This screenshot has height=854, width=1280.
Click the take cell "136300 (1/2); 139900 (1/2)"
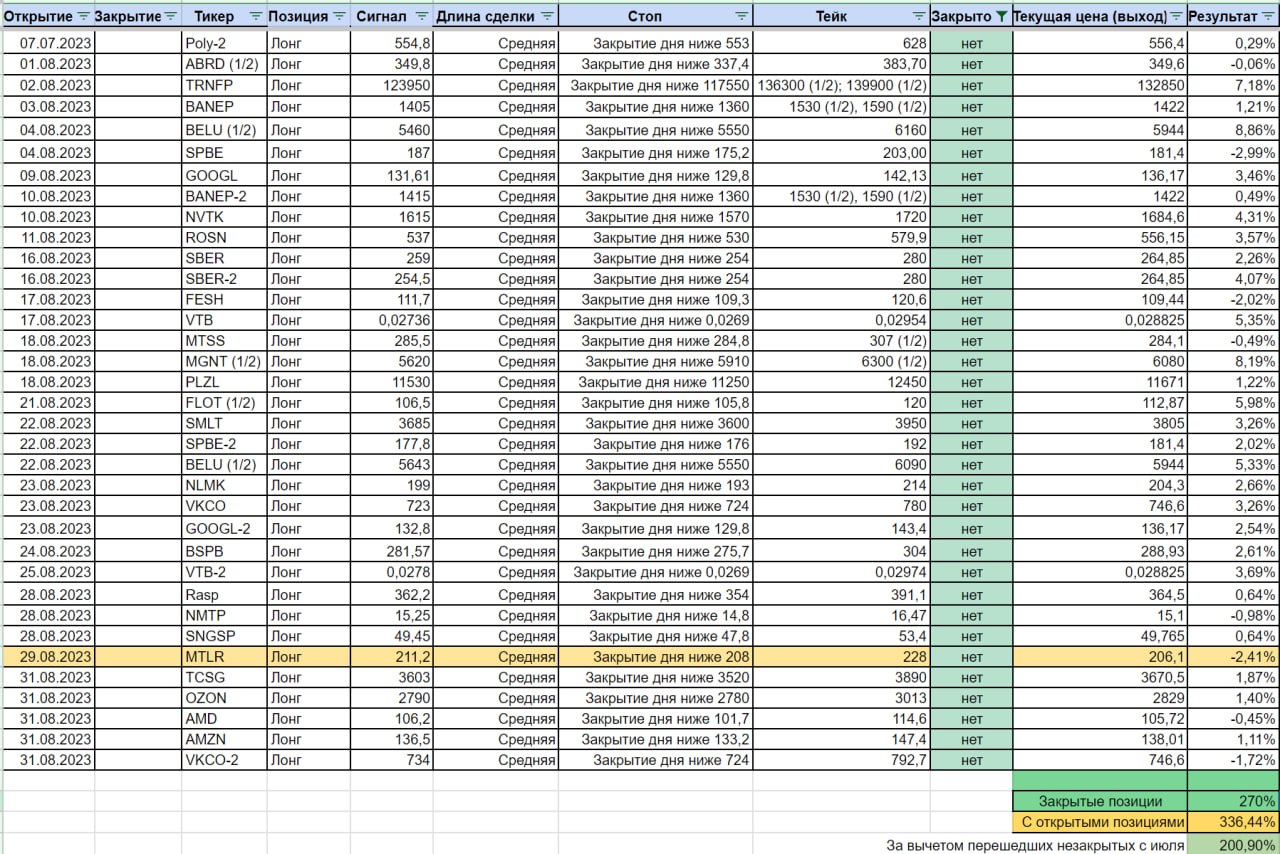(843, 85)
